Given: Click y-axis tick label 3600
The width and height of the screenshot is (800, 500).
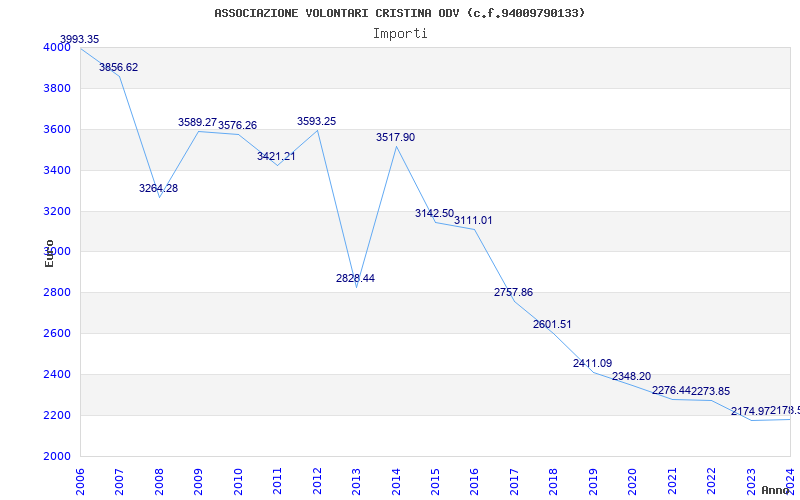Looking at the screenshot, I should pyautogui.click(x=57, y=129).
